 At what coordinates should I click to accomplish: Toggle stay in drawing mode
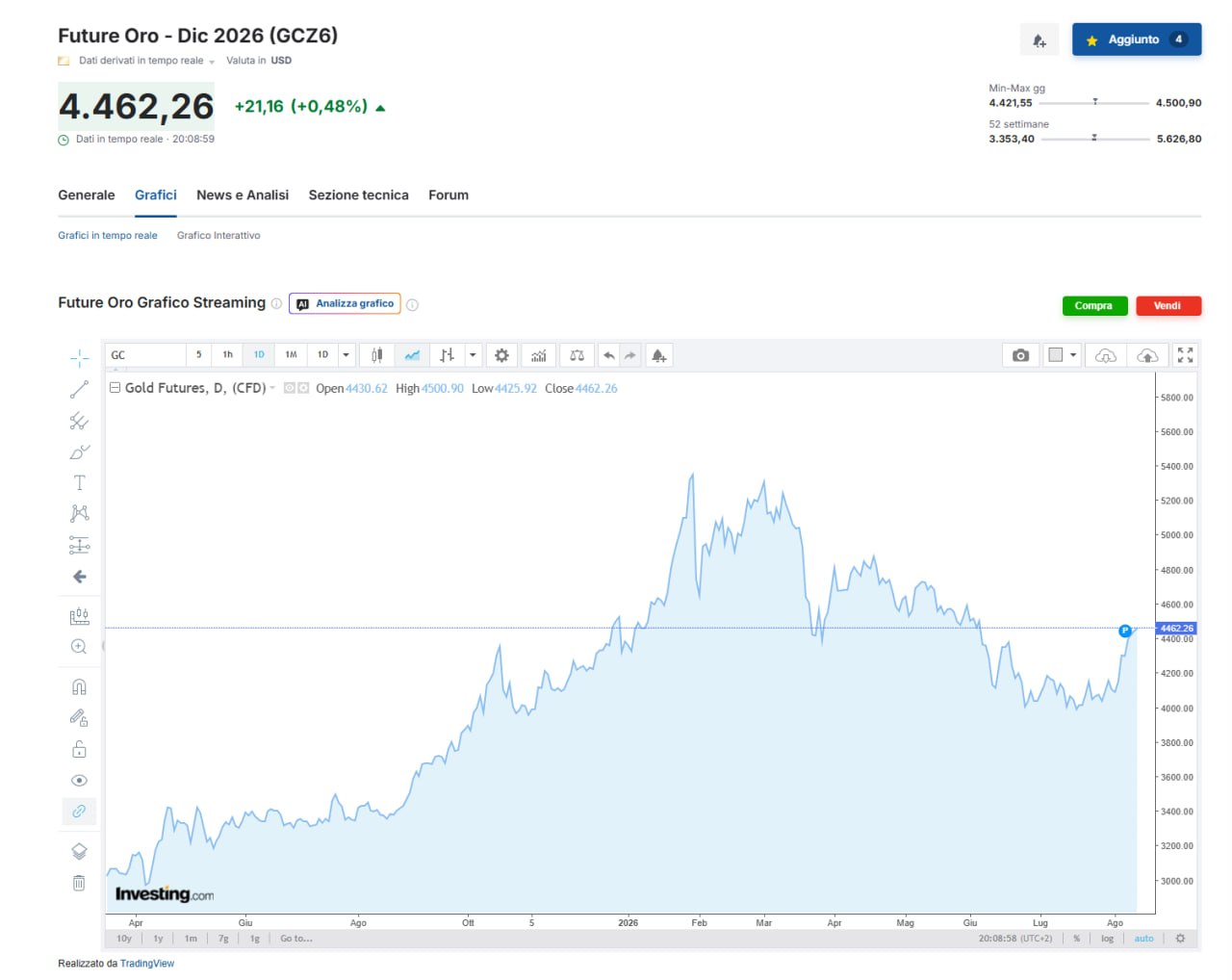[79, 718]
